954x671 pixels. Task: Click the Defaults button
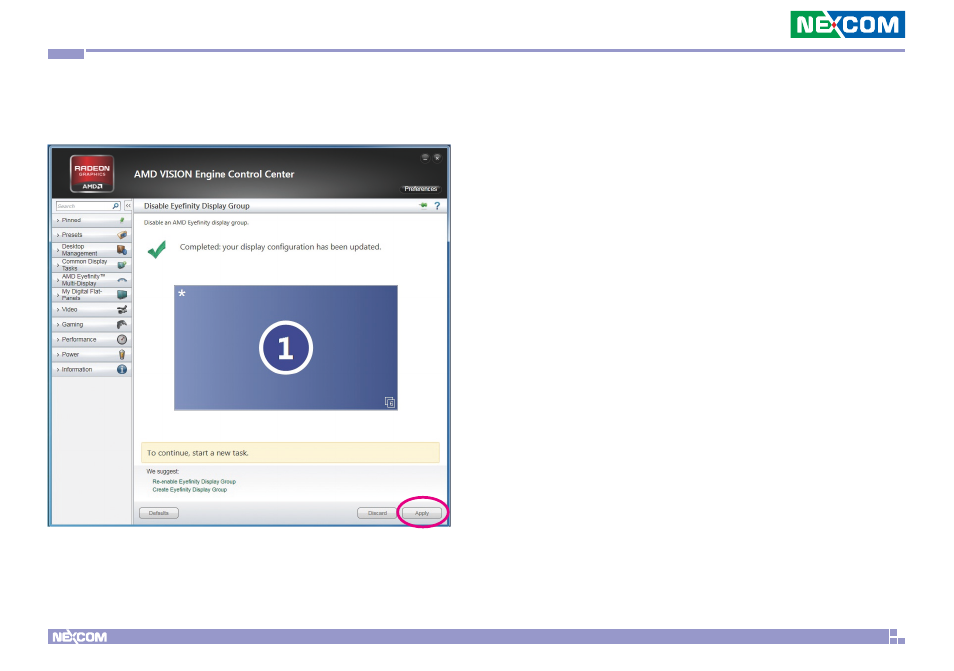point(159,513)
